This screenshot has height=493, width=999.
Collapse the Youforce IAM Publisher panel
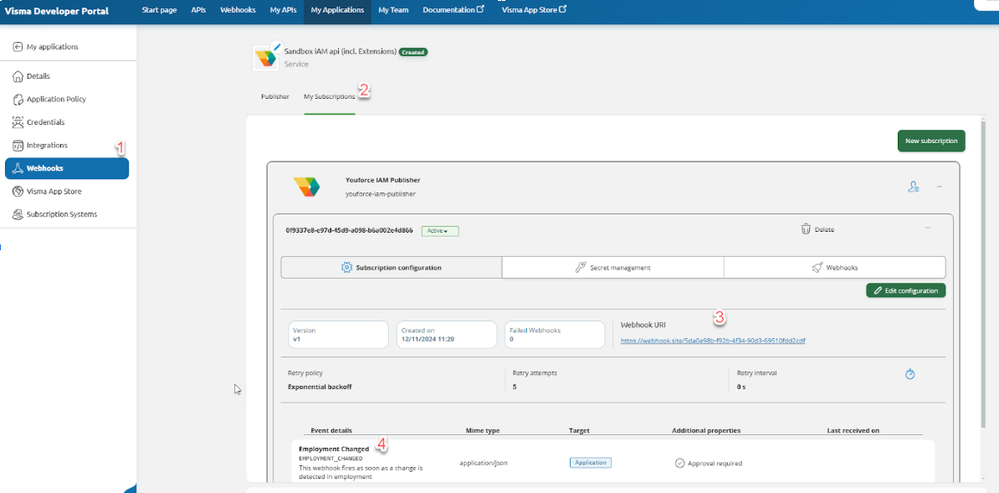click(x=938, y=186)
